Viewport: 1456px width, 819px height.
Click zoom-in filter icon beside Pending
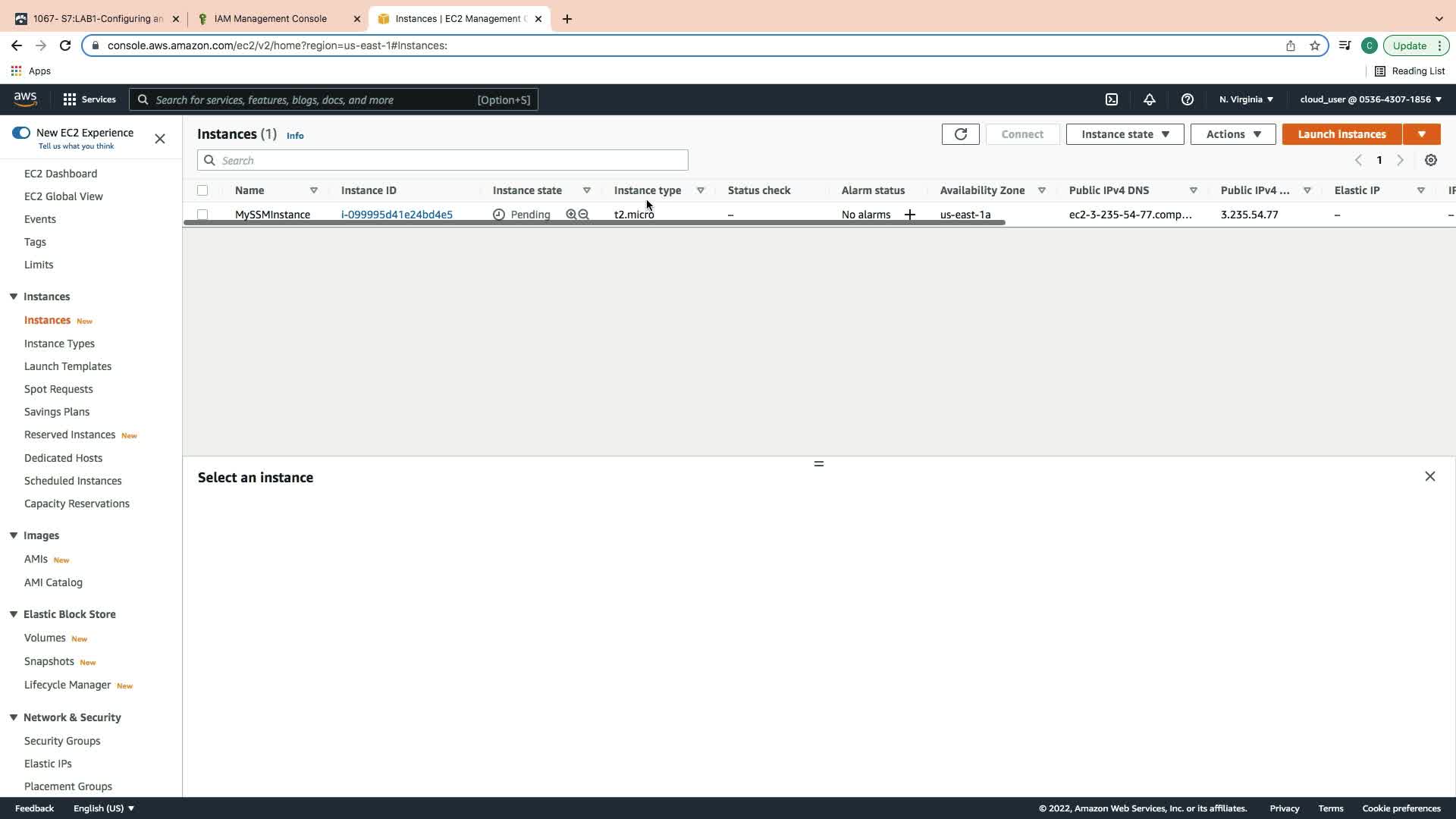(571, 215)
